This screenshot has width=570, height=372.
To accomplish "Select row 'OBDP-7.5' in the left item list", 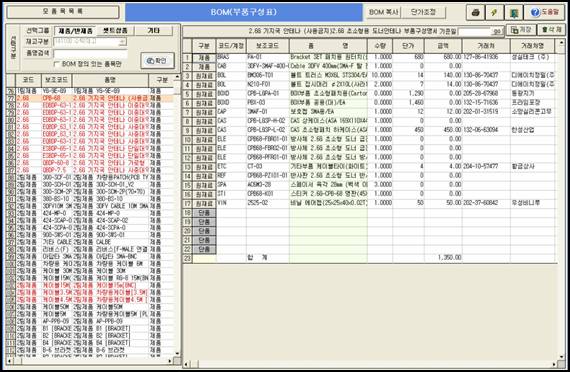I will [90, 170].
